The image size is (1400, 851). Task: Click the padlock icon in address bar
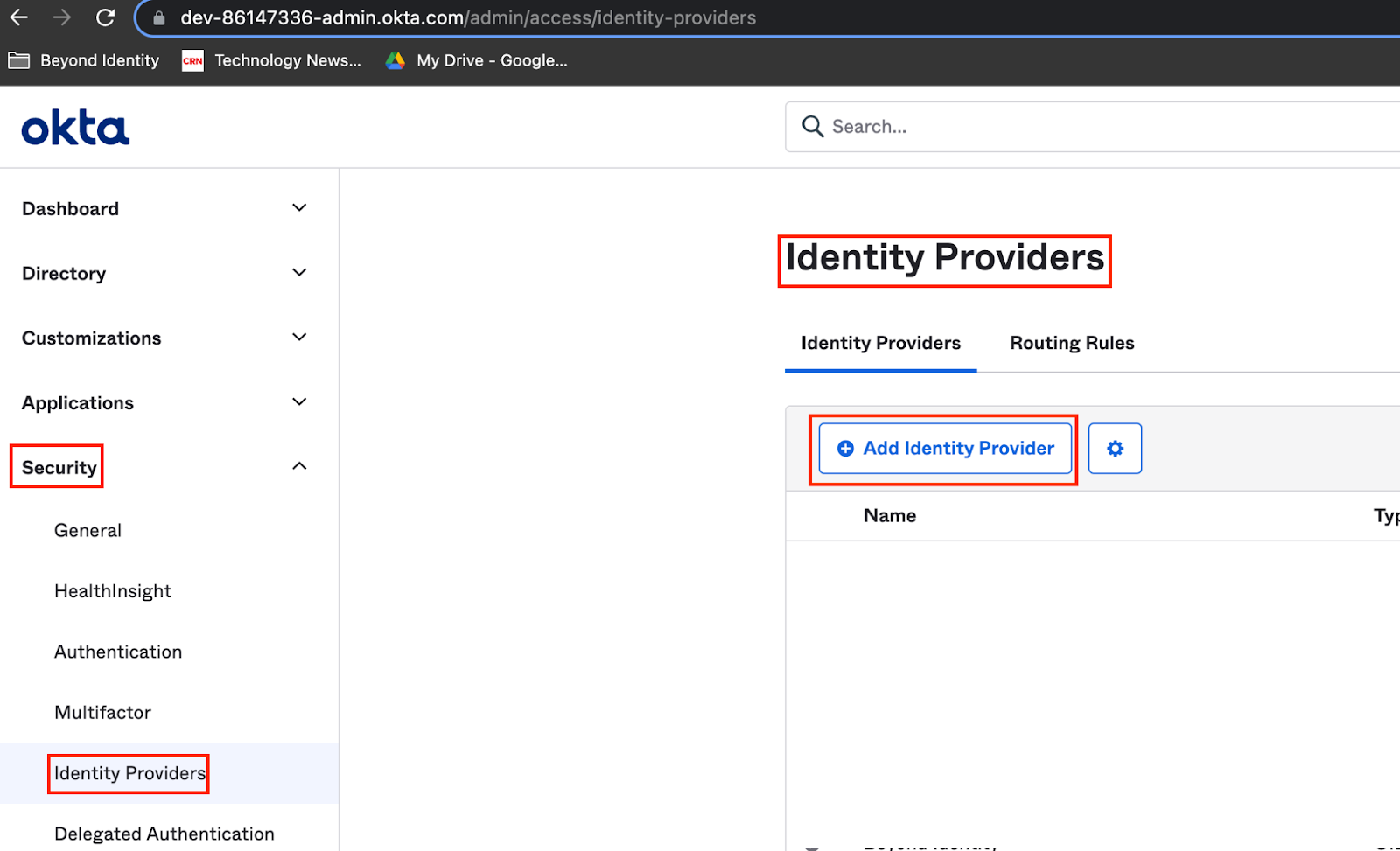pyautogui.click(x=159, y=18)
